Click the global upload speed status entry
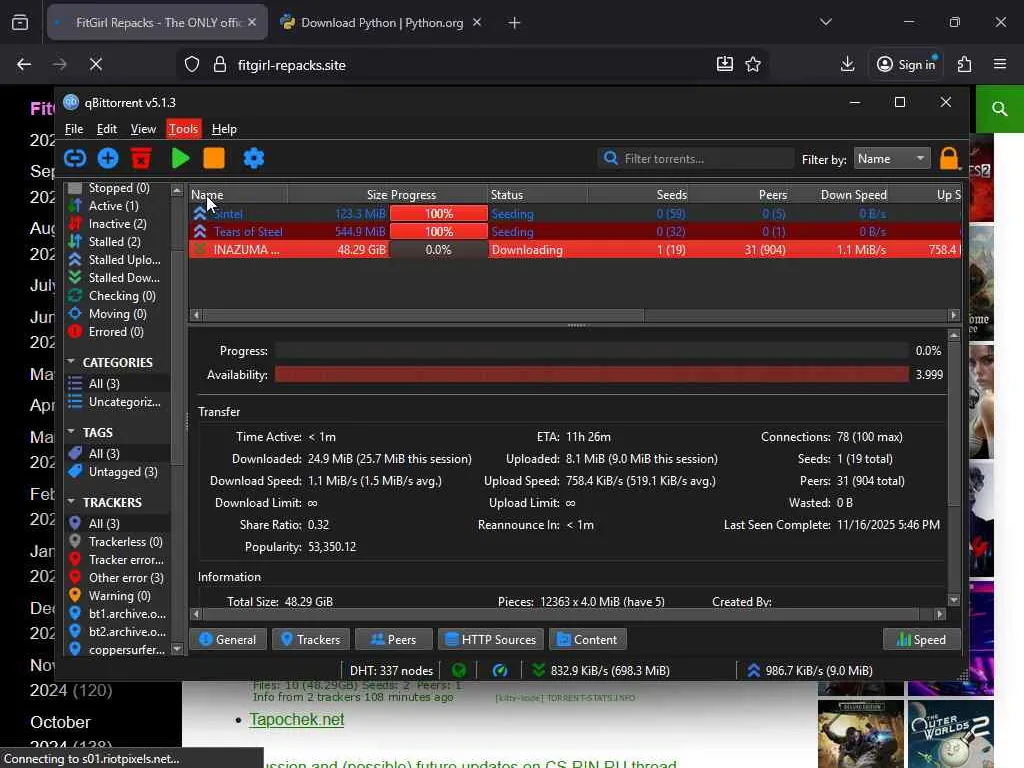 coord(810,670)
